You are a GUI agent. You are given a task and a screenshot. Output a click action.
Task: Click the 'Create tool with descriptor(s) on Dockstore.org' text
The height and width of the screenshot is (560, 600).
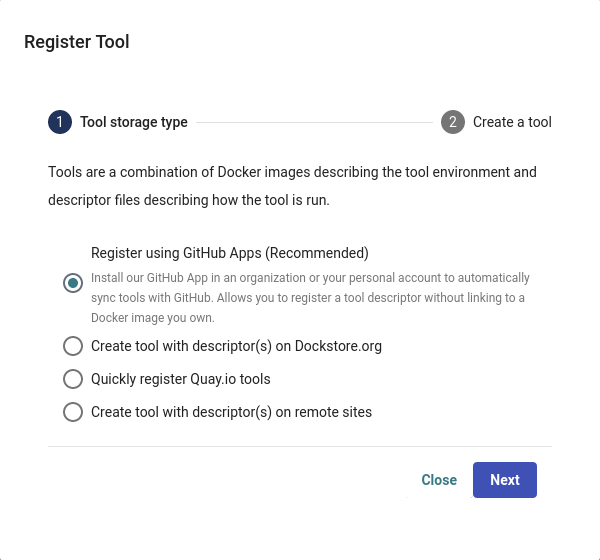pos(236,346)
